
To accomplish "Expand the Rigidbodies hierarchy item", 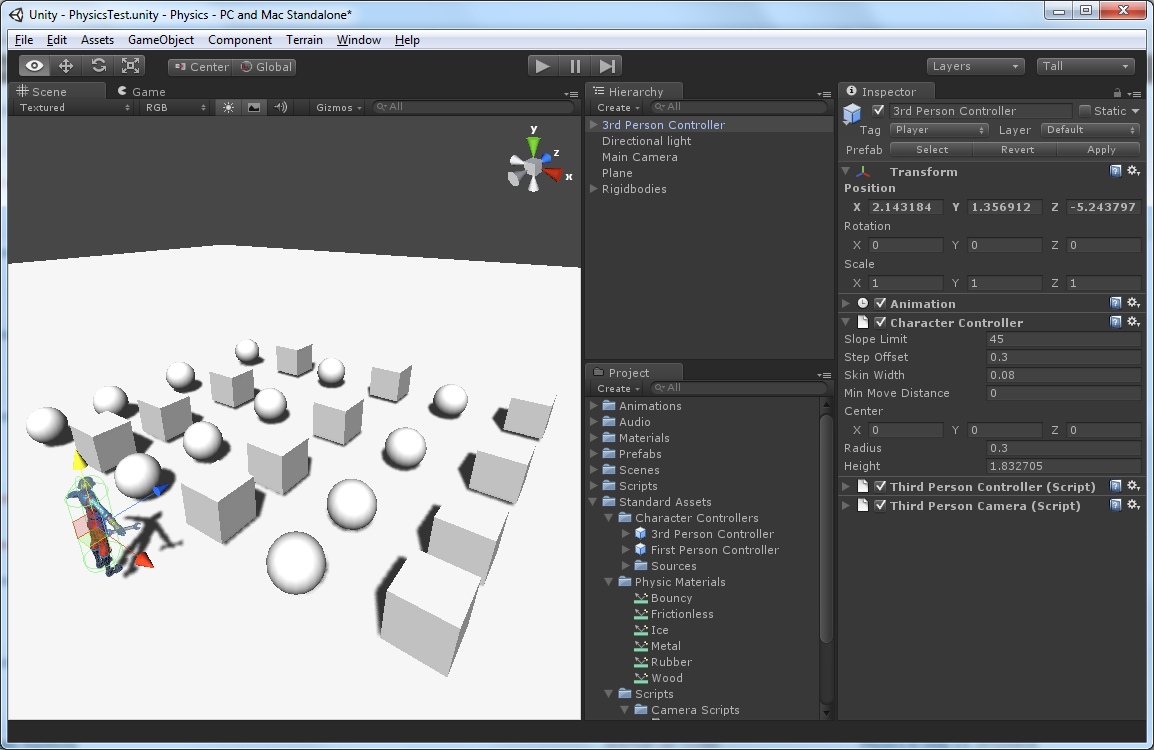I will (593, 189).
